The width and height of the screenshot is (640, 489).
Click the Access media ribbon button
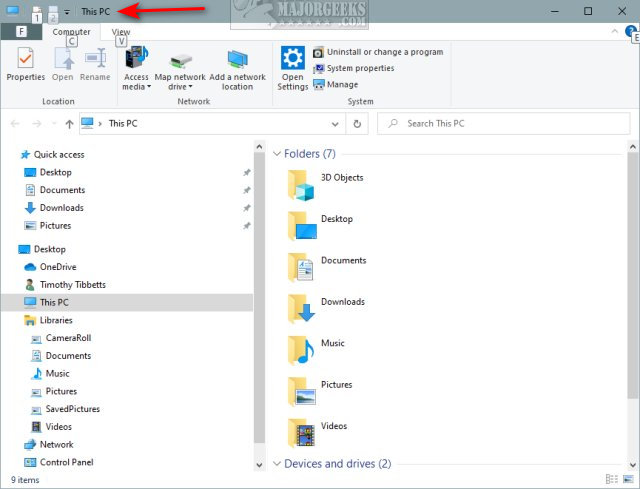136,69
